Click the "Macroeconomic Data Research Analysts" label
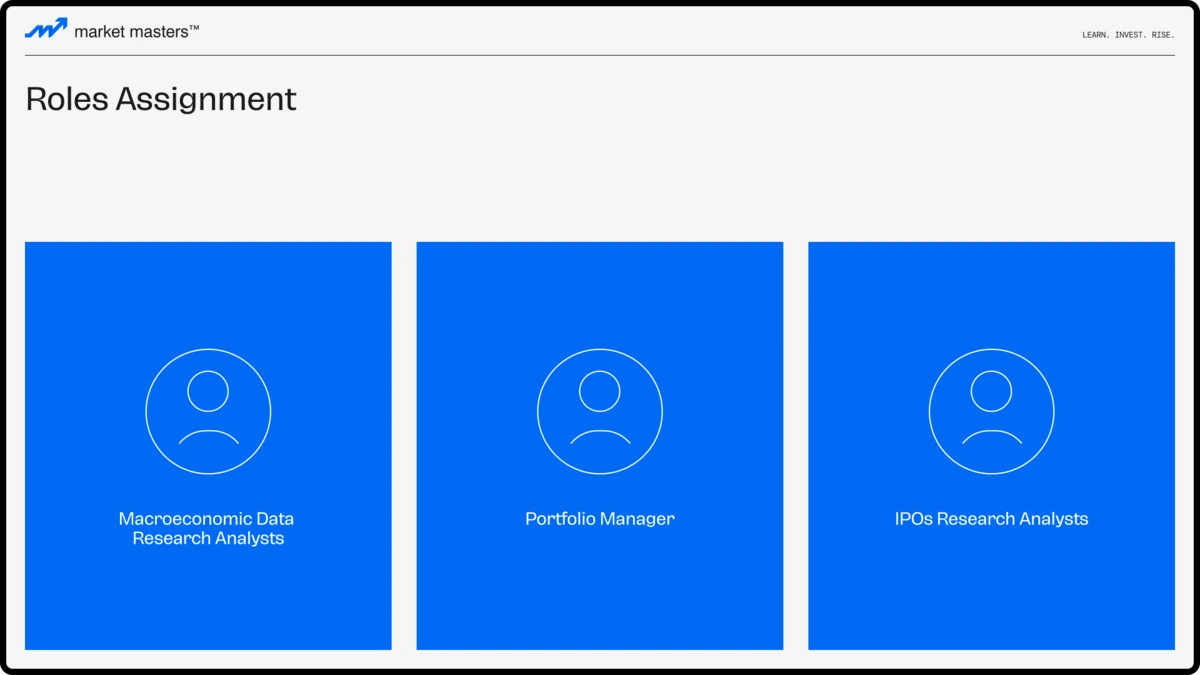Screen dimensions: 1200x675 pos(207,528)
